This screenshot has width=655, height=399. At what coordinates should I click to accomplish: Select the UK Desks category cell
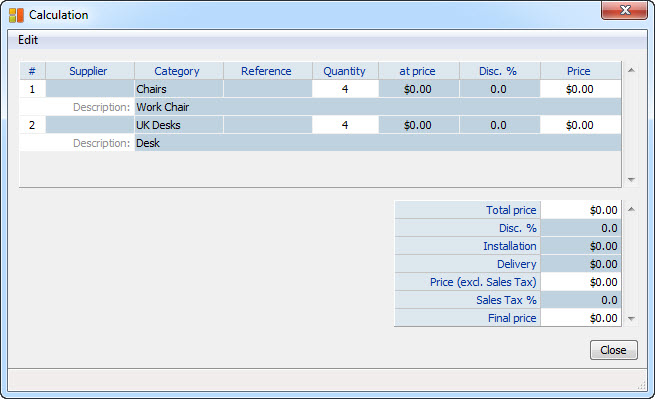pos(179,125)
